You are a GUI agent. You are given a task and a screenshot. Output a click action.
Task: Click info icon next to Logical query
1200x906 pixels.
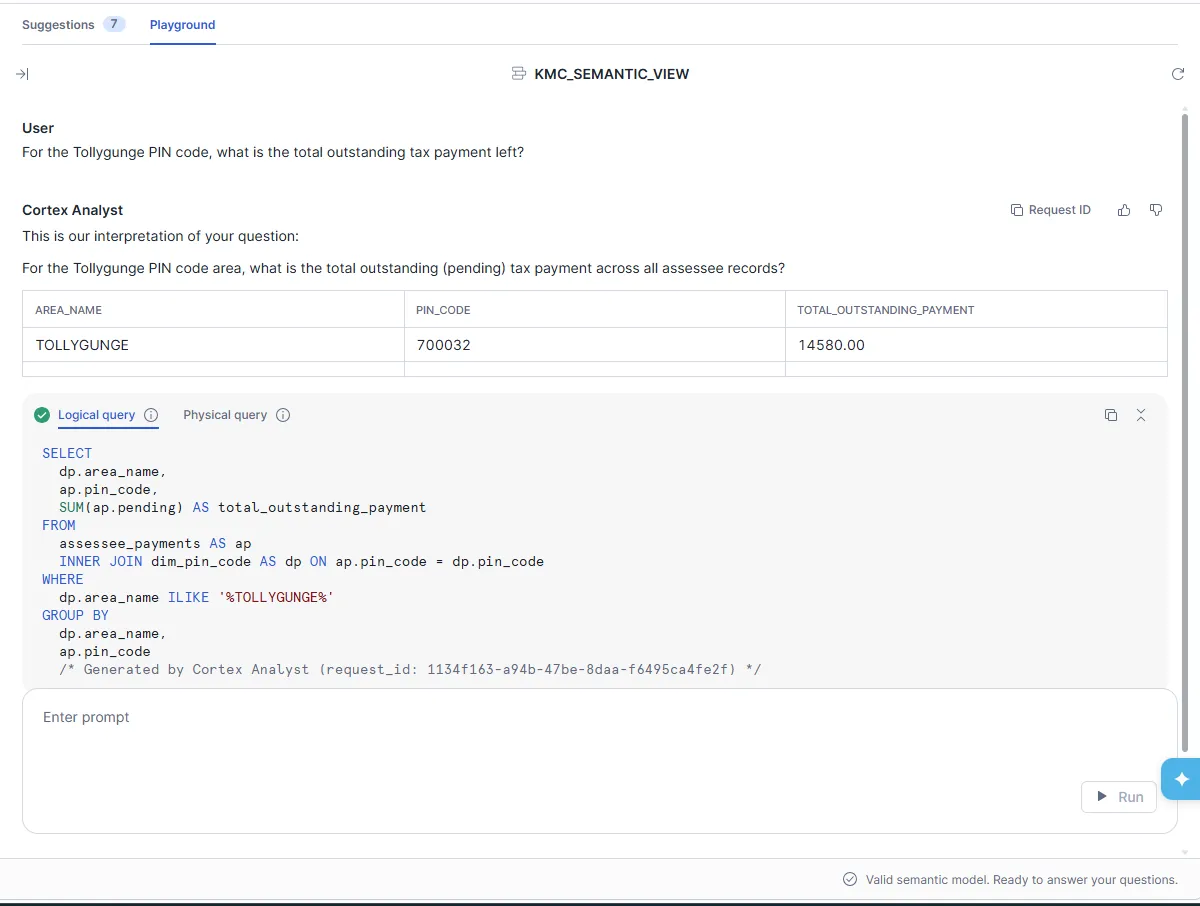click(x=151, y=415)
